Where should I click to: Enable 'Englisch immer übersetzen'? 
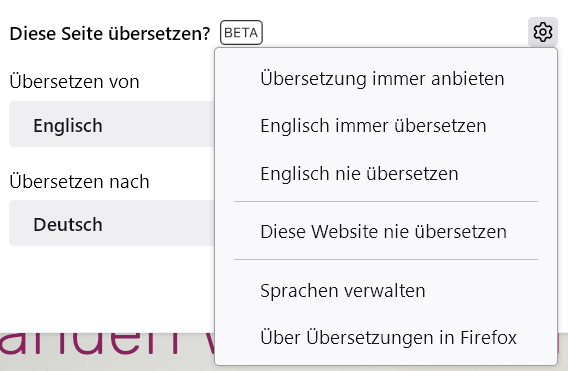(386, 126)
